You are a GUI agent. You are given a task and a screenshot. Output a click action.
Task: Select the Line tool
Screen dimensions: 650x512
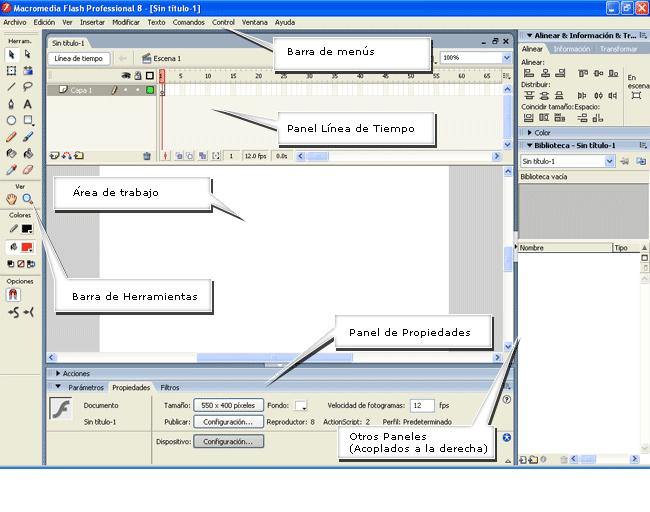pyautogui.click(x=11, y=87)
